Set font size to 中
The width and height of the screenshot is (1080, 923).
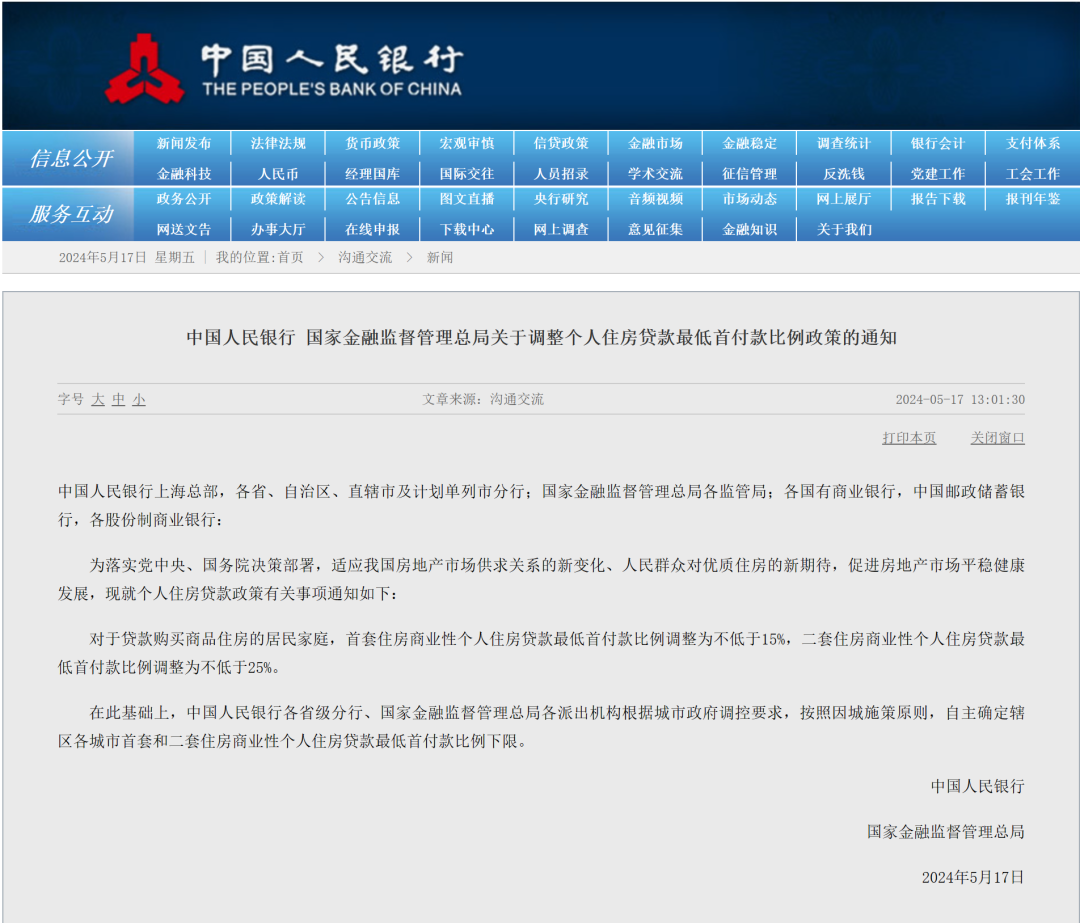pyautogui.click(x=118, y=400)
